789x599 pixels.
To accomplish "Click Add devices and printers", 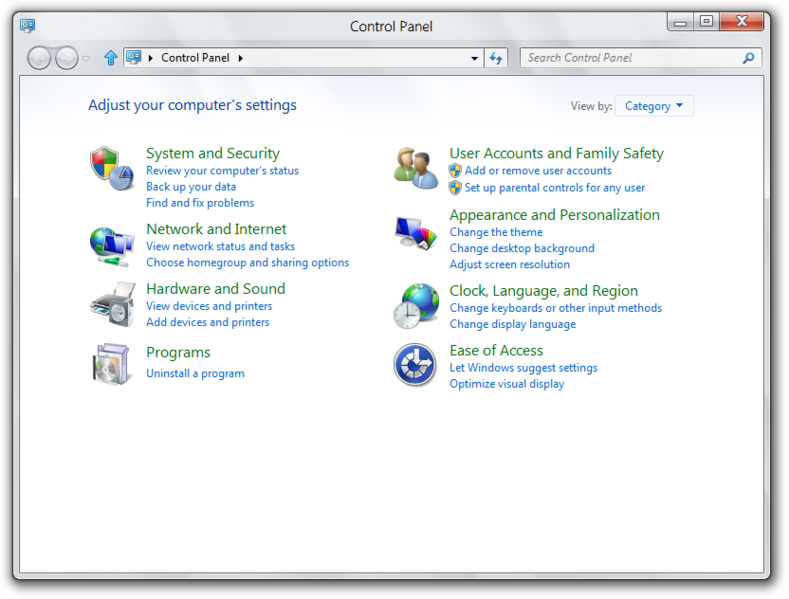I will (207, 322).
